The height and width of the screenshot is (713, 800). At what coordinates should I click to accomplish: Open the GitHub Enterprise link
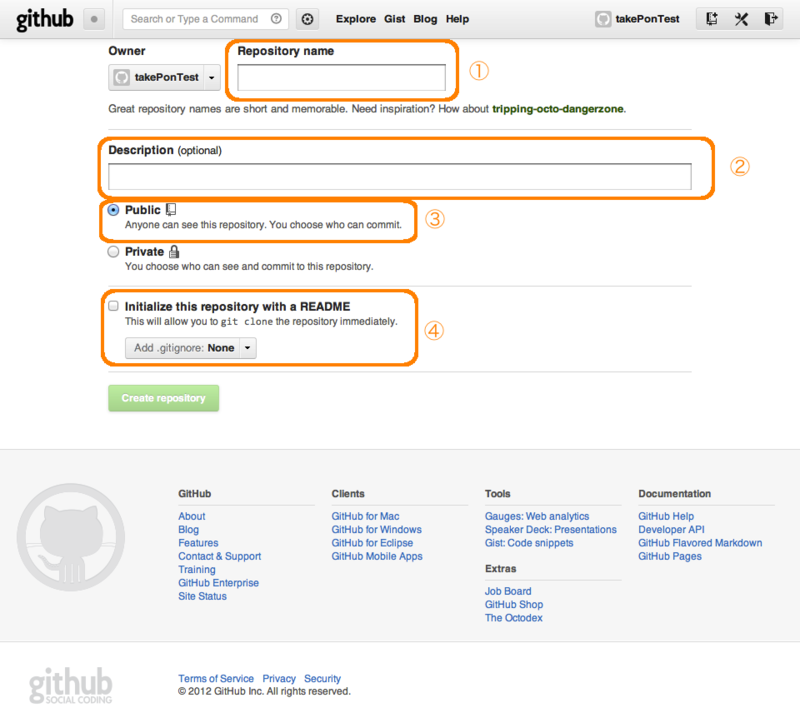218,583
